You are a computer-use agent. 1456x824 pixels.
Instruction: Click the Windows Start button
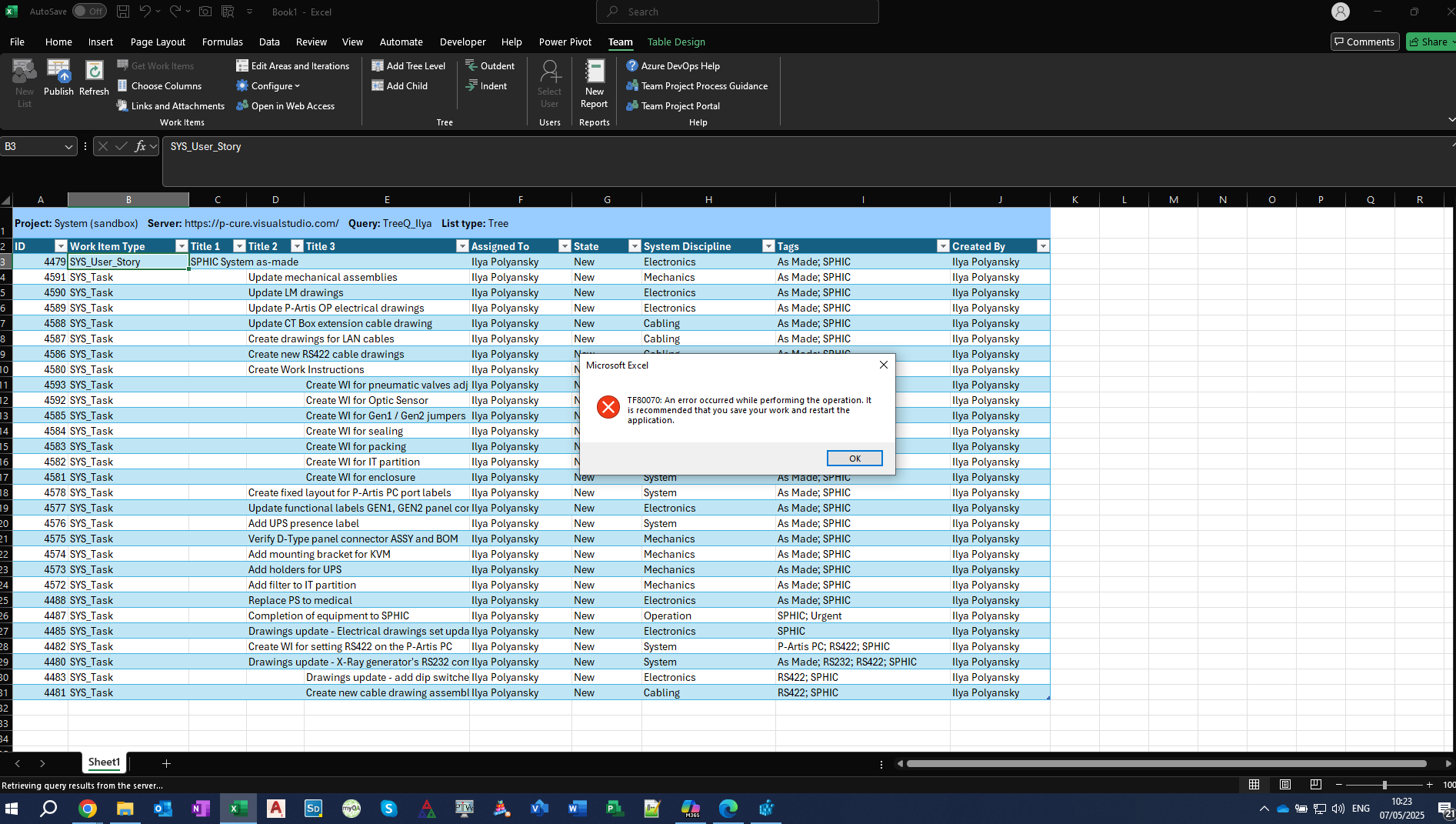[12, 809]
